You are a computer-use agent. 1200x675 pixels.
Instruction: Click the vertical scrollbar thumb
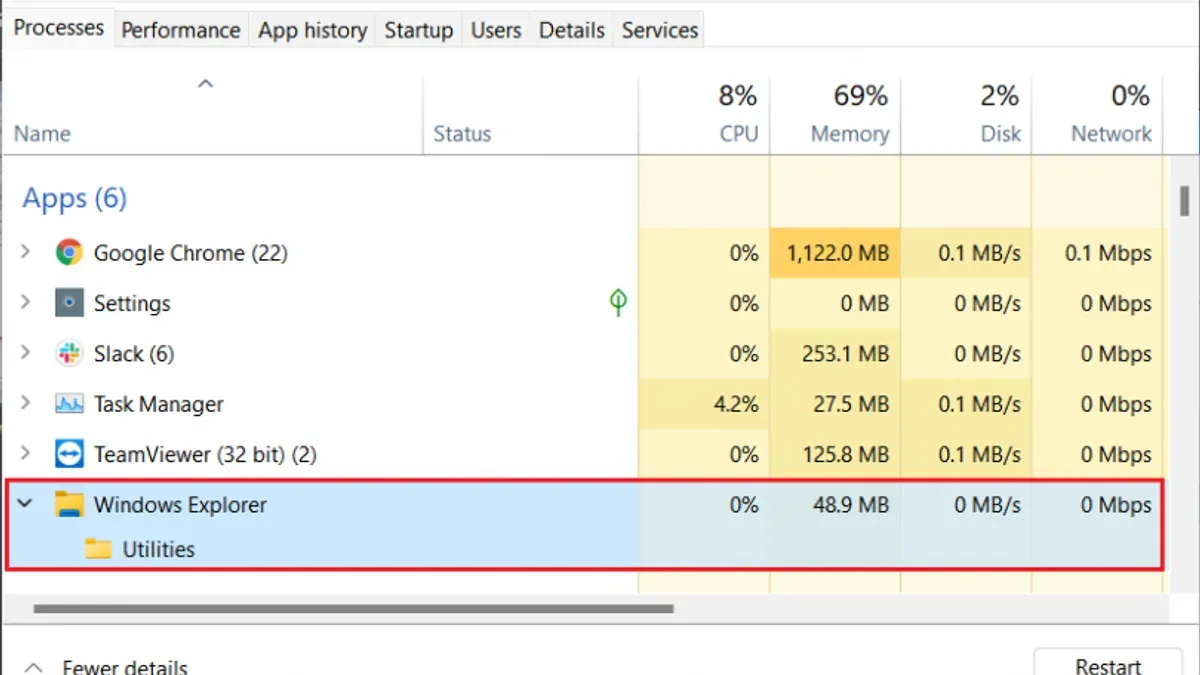[x=1186, y=202]
